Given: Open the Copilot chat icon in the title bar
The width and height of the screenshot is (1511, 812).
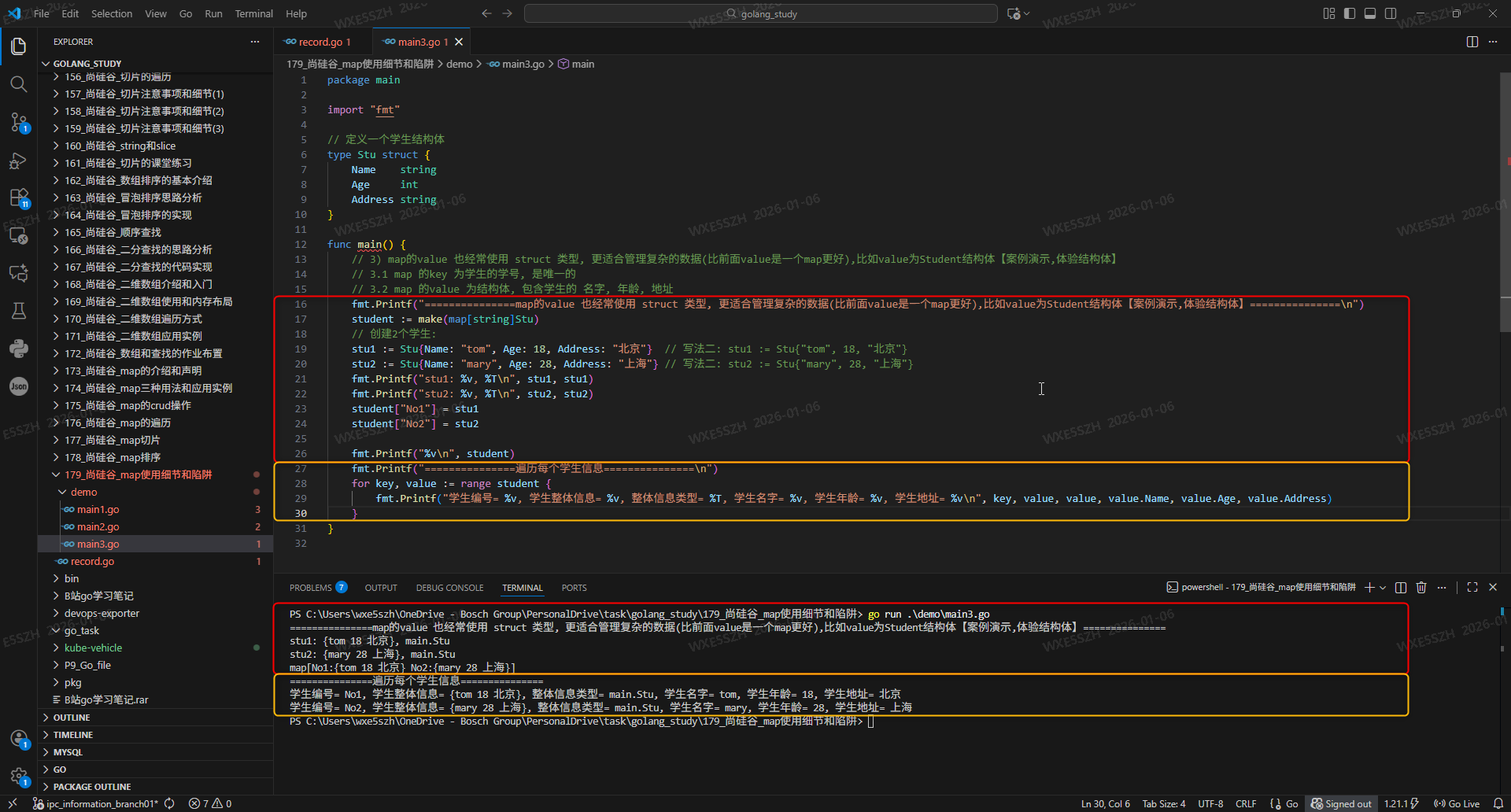Looking at the screenshot, I should [1014, 13].
